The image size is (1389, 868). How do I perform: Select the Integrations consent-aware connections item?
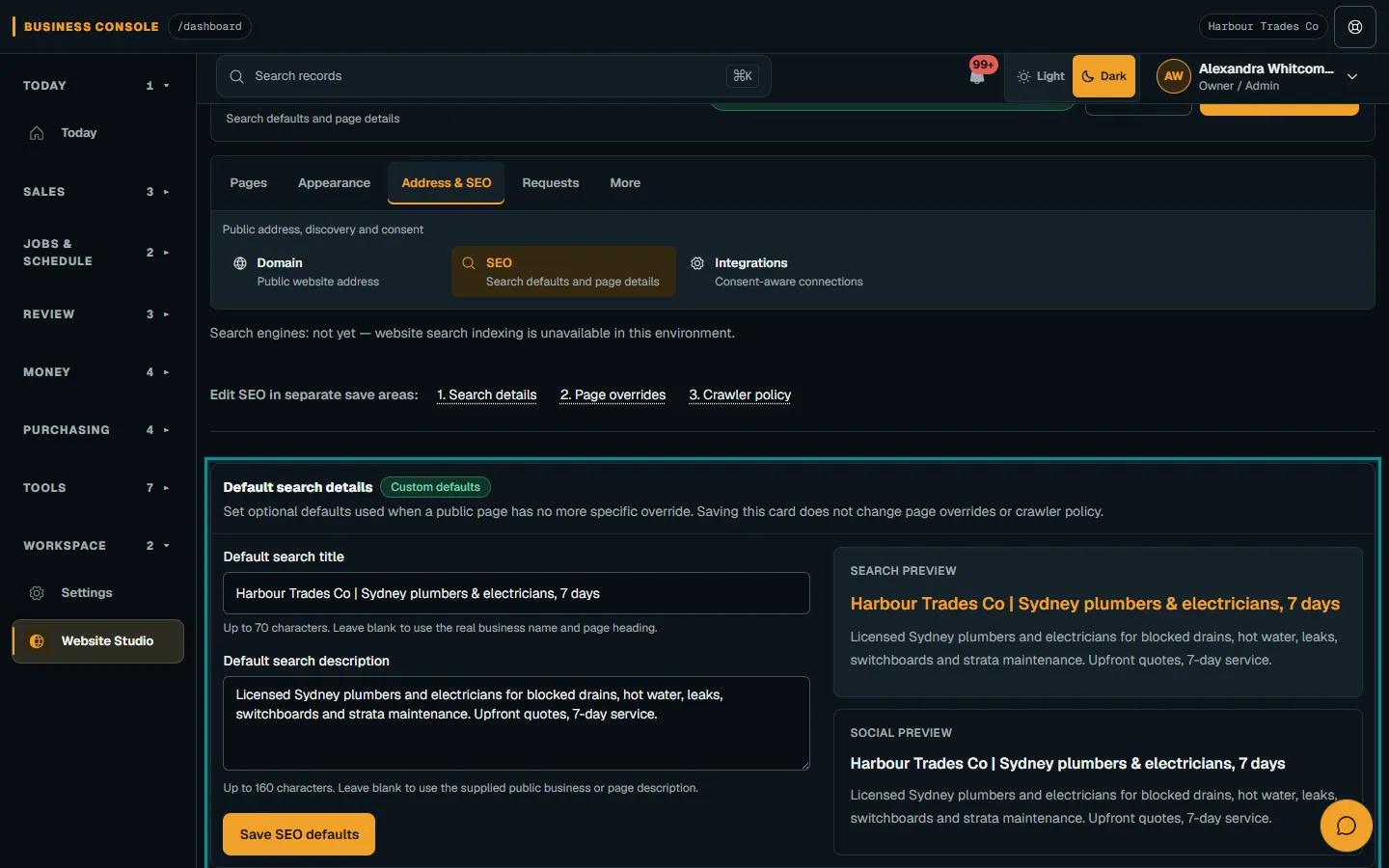coord(792,272)
